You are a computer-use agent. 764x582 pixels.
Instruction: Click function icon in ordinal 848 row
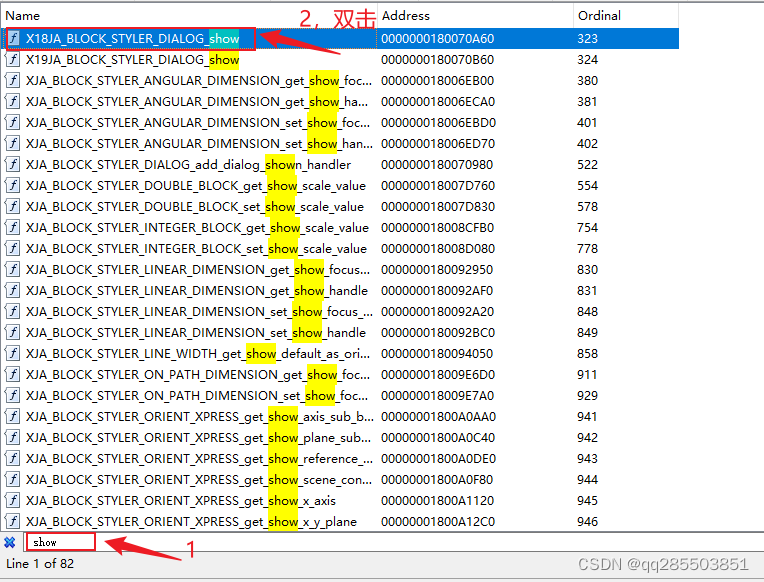[13, 311]
